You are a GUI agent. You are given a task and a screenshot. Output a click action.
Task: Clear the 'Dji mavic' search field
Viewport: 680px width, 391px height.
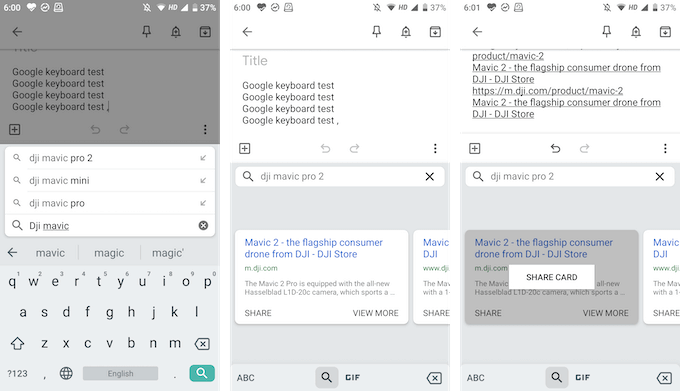[203, 225]
